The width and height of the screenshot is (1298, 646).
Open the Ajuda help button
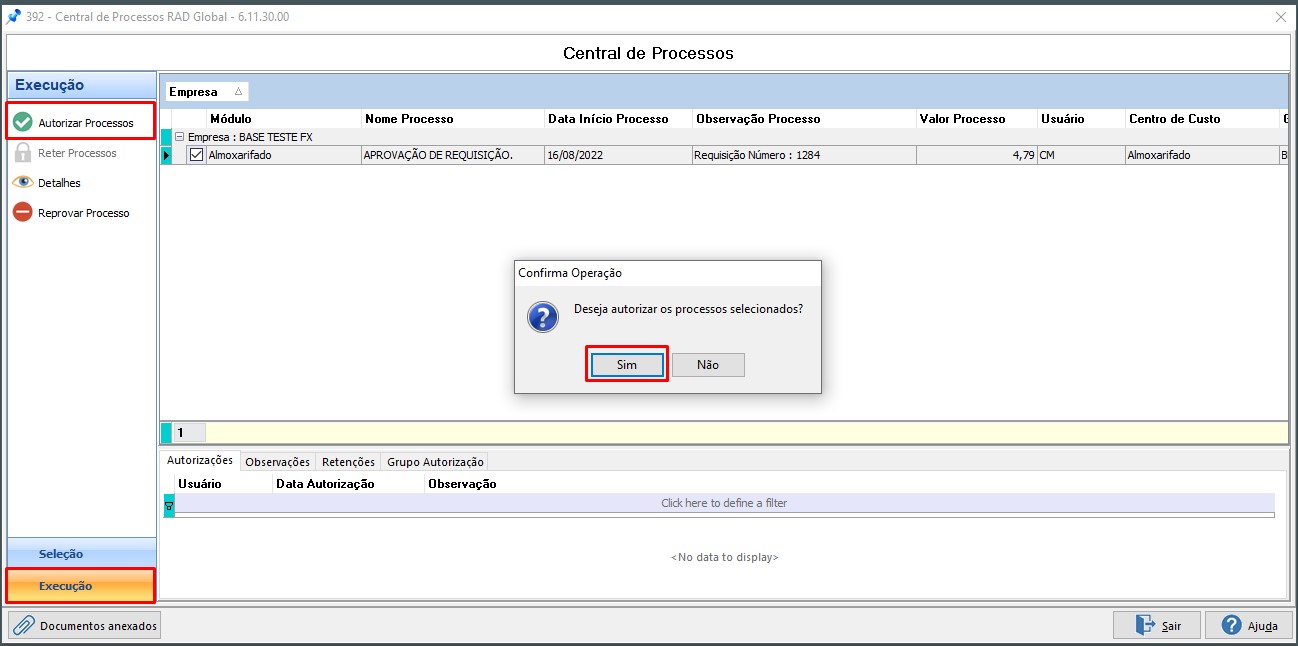point(1248,626)
